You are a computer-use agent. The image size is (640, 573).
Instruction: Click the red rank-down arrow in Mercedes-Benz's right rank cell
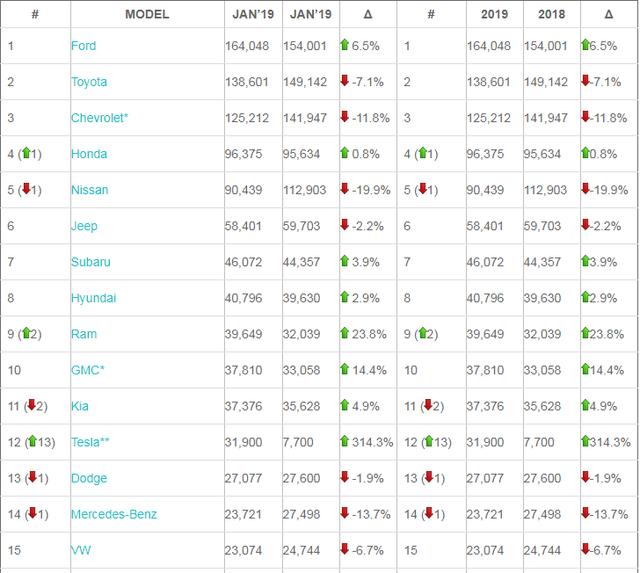428,514
